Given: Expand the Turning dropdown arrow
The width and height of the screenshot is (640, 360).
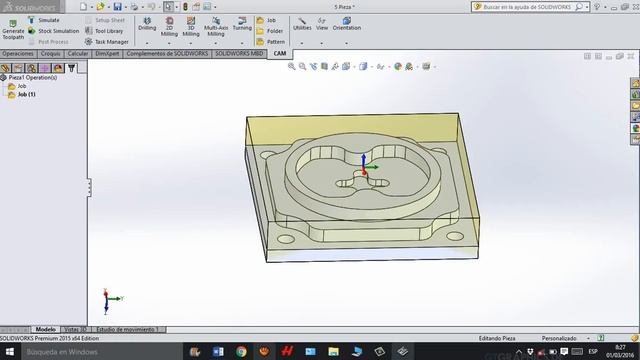Looking at the screenshot, I should pos(242,43).
